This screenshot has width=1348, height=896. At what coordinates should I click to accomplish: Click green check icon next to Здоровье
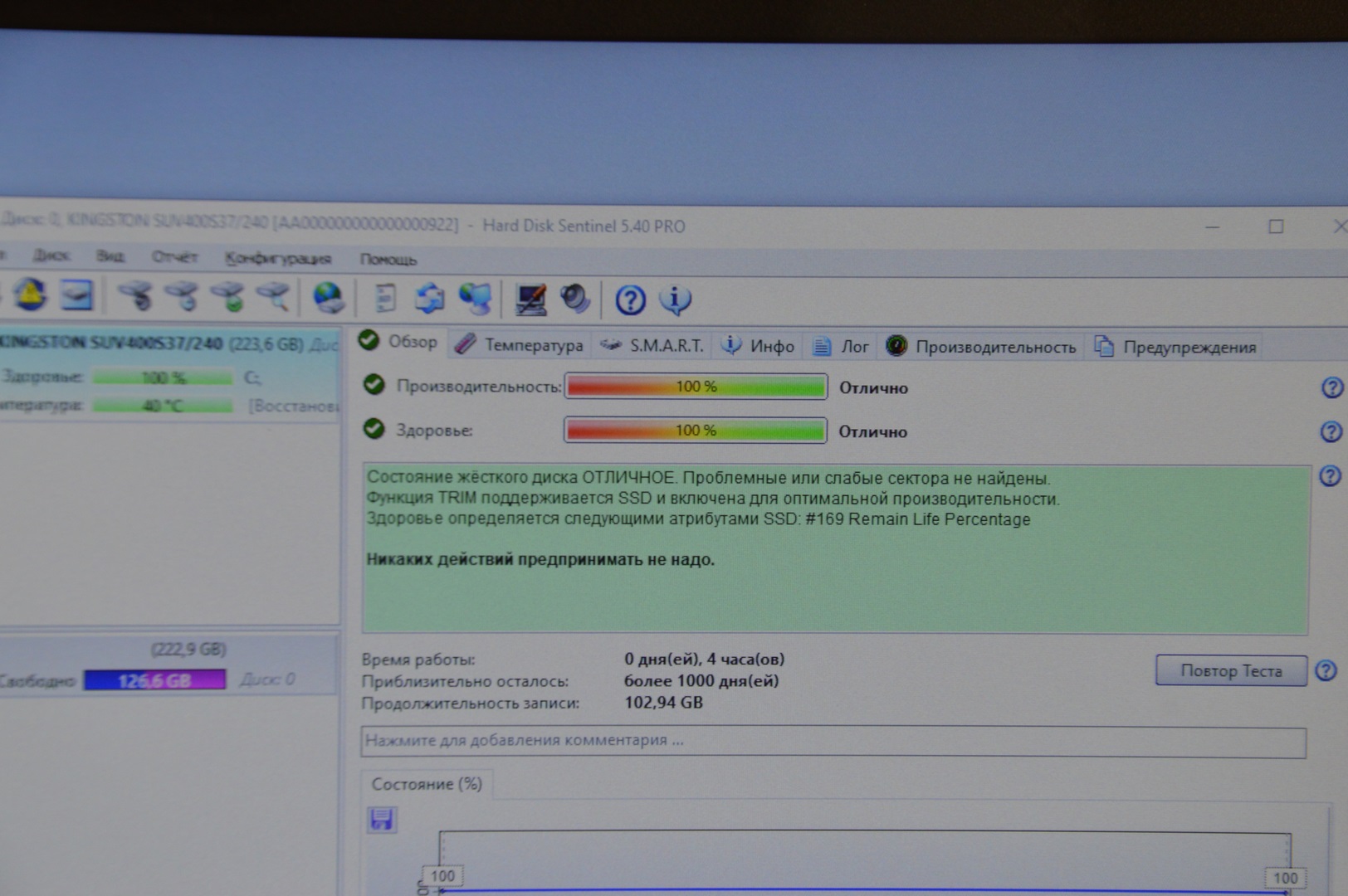[374, 428]
